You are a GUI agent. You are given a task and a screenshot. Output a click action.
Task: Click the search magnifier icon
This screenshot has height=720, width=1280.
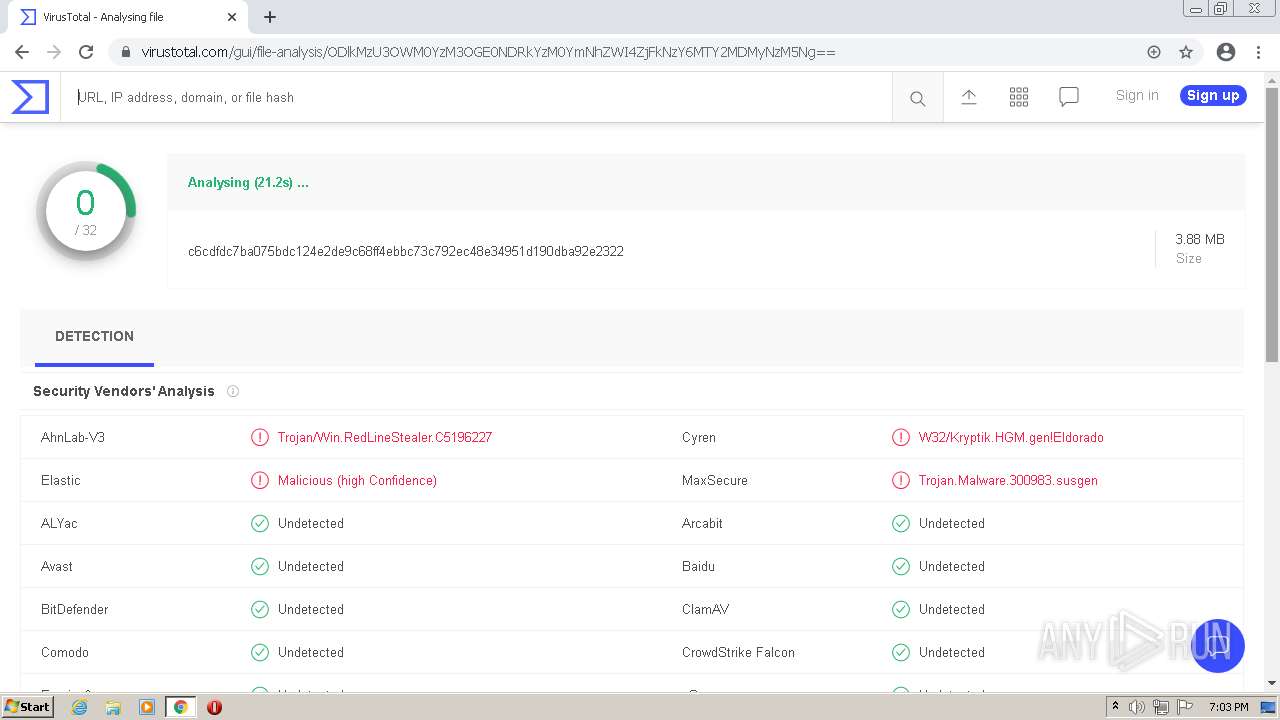tap(917, 98)
